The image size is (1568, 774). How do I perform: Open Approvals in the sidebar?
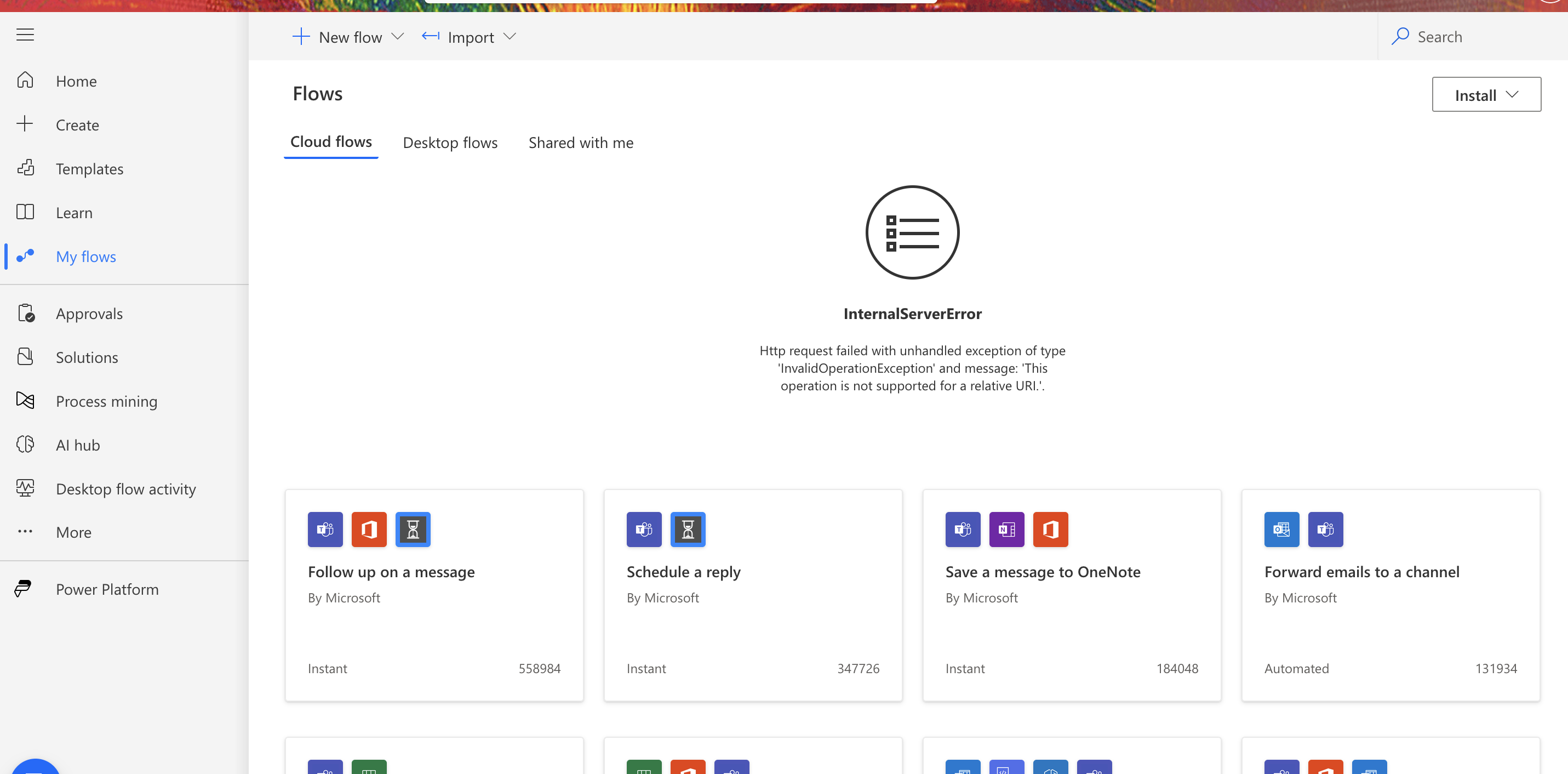coord(124,313)
